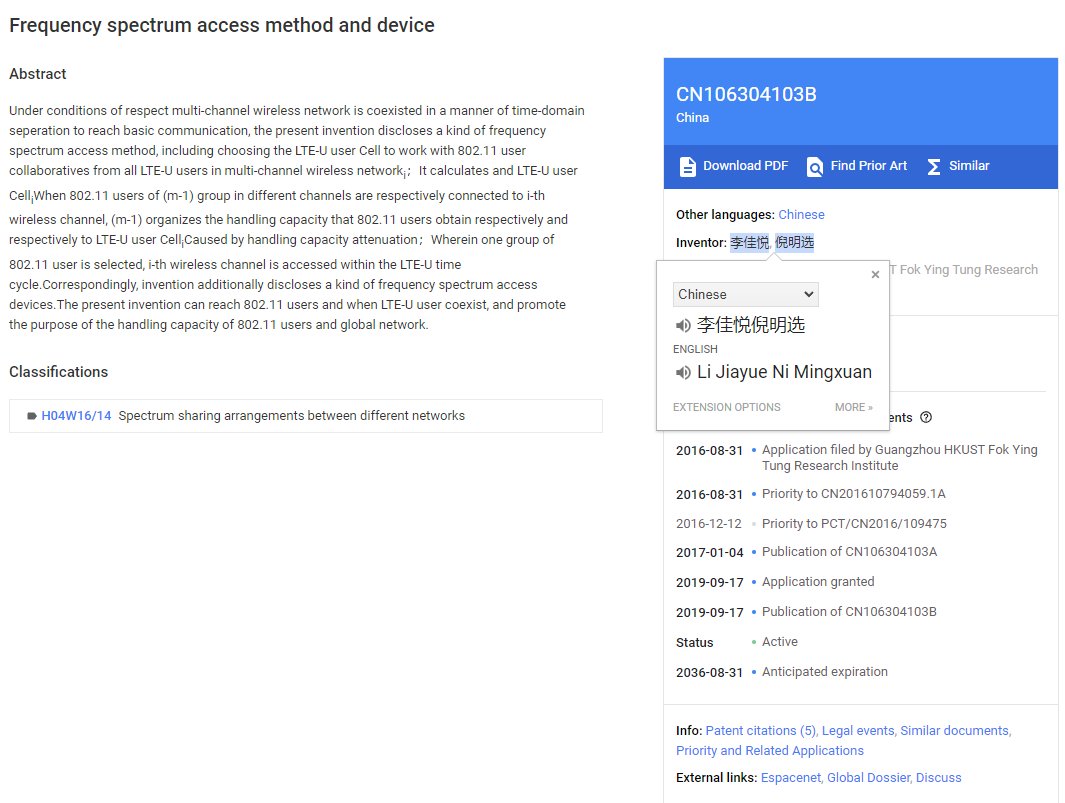The image size is (1065, 803).
Task: Click MORE » in translation popup
Action: pyautogui.click(x=854, y=407)
